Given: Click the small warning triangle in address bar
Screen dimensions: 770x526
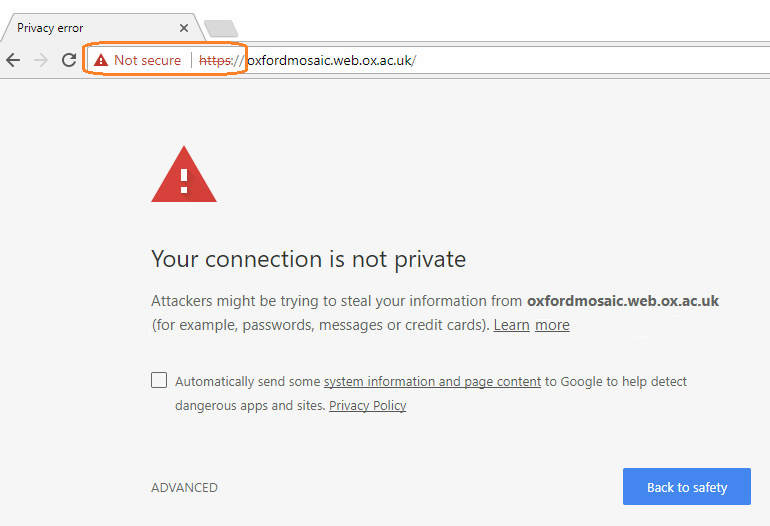Looking at the screenshot, I should [100, 60].
